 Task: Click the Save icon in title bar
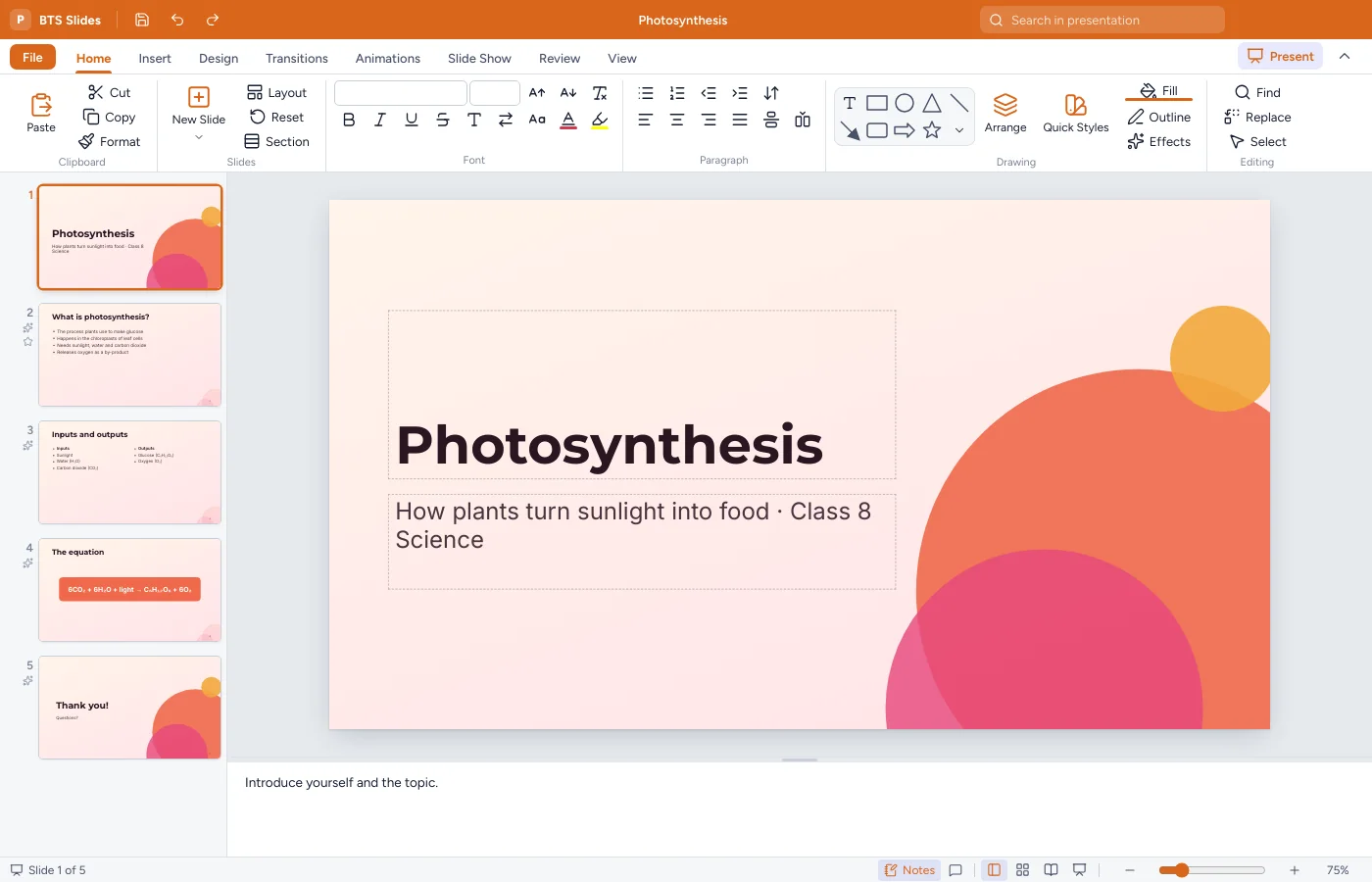point(142,20)
